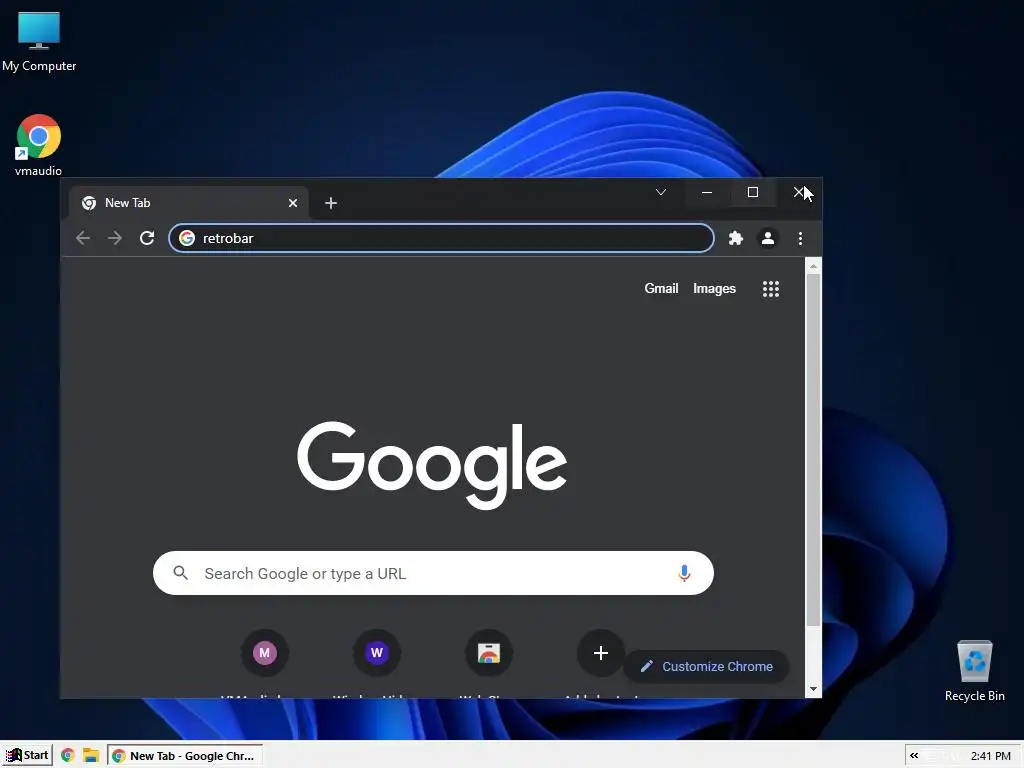
Task: Open the tab search dropdown arrow
Action: (661, 192)
